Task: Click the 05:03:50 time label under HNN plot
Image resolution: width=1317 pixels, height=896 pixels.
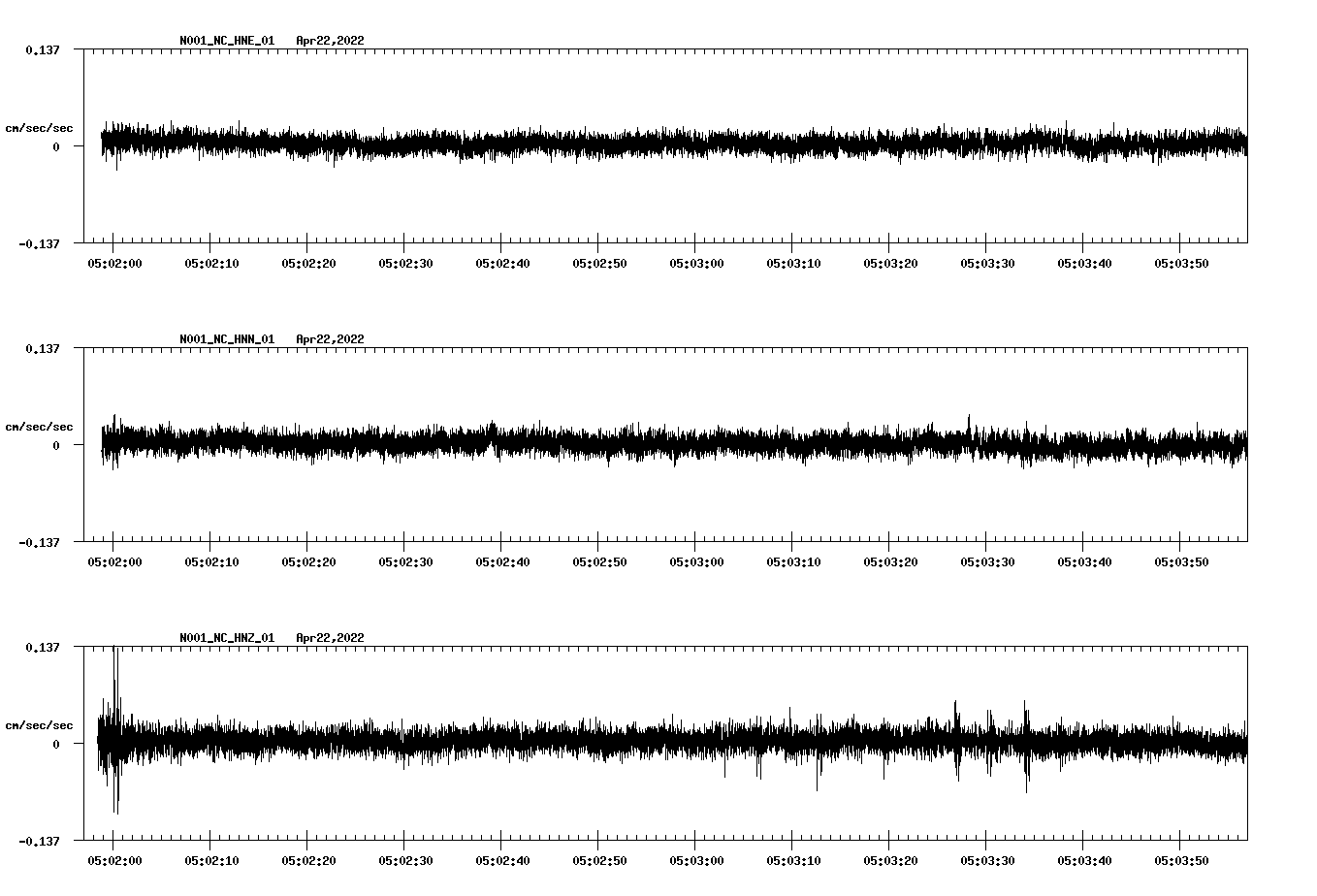Action: (x=1181, y=561)
